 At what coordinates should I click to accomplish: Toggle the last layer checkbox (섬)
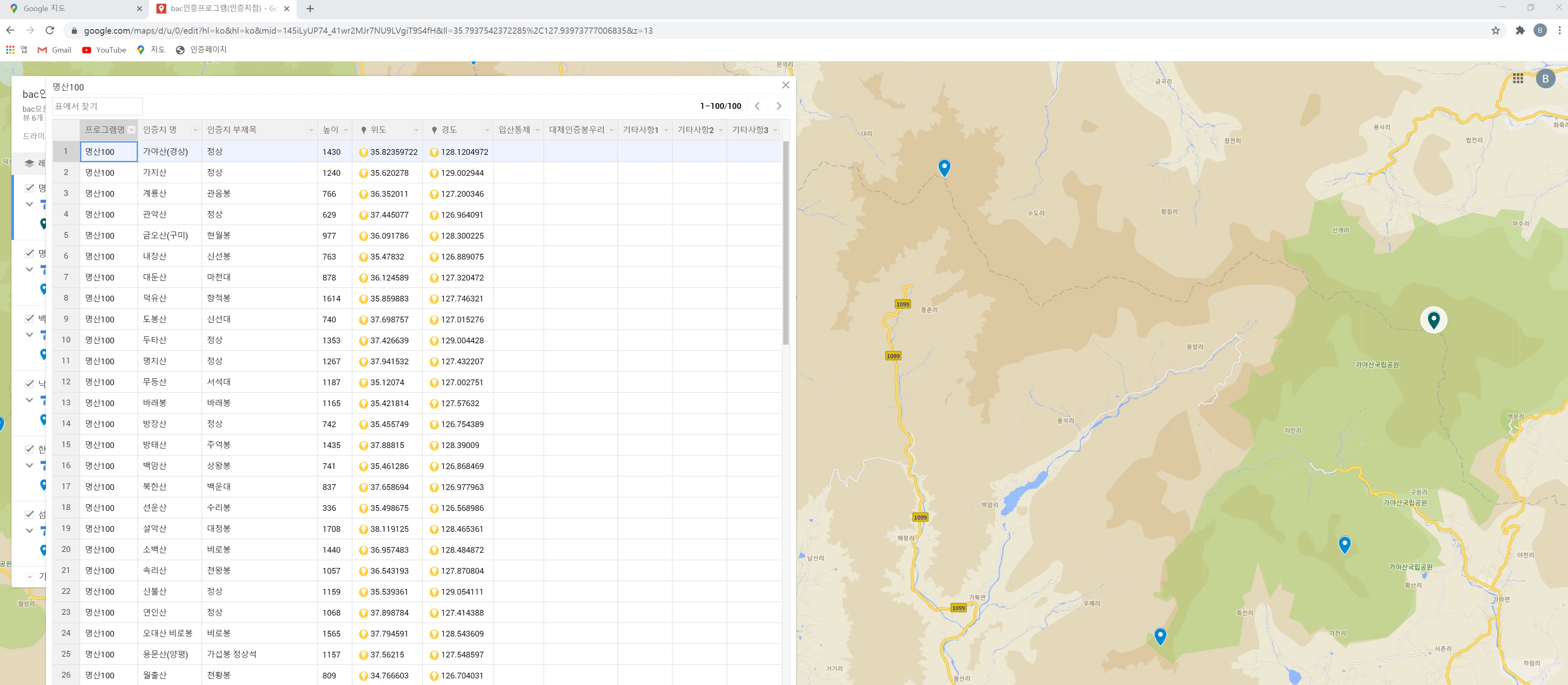(x=29, y=514)
